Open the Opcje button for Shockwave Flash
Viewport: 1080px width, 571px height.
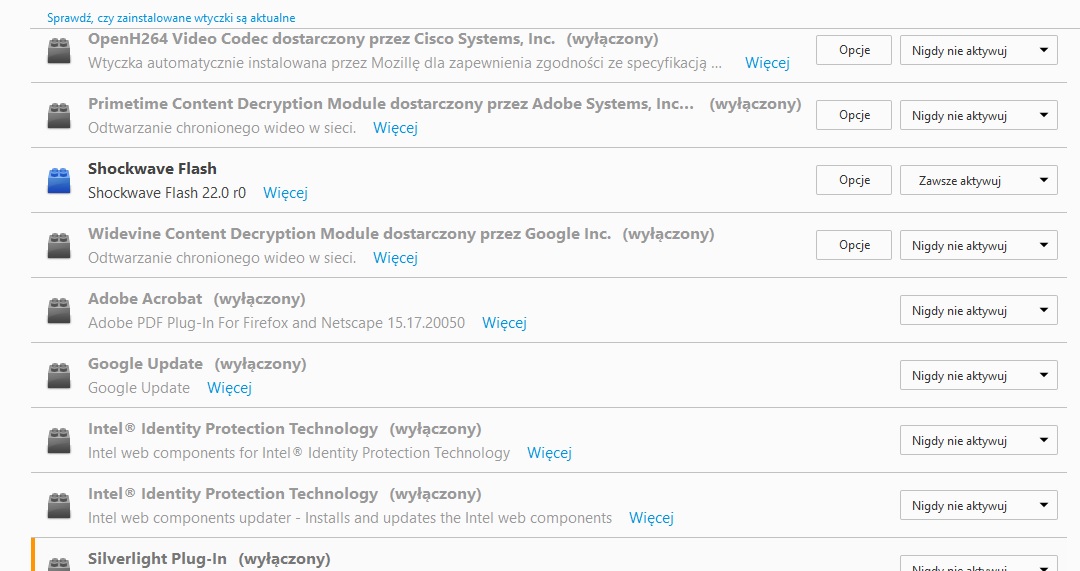pos(854,180)
